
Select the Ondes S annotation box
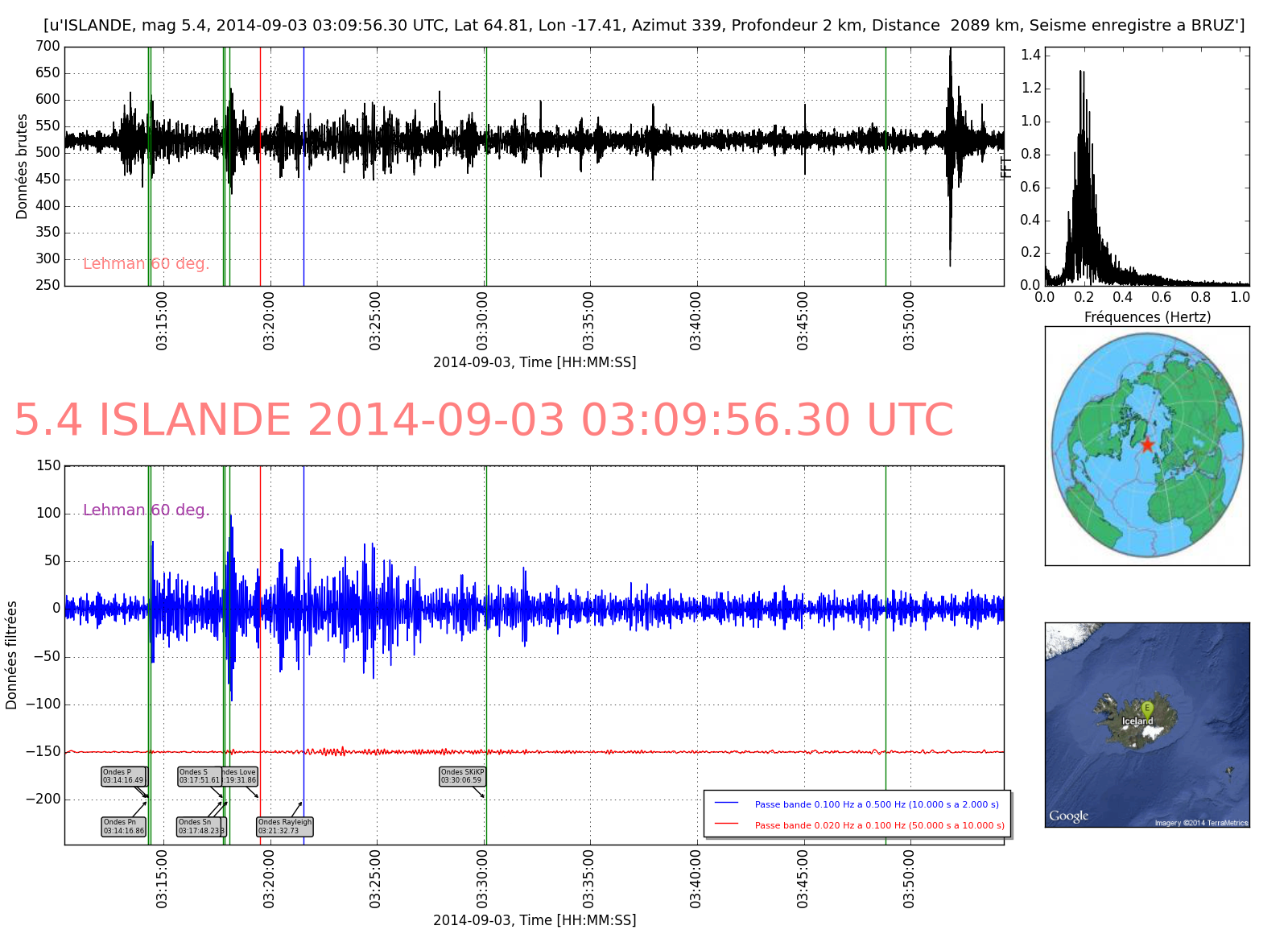coord(199,776)
